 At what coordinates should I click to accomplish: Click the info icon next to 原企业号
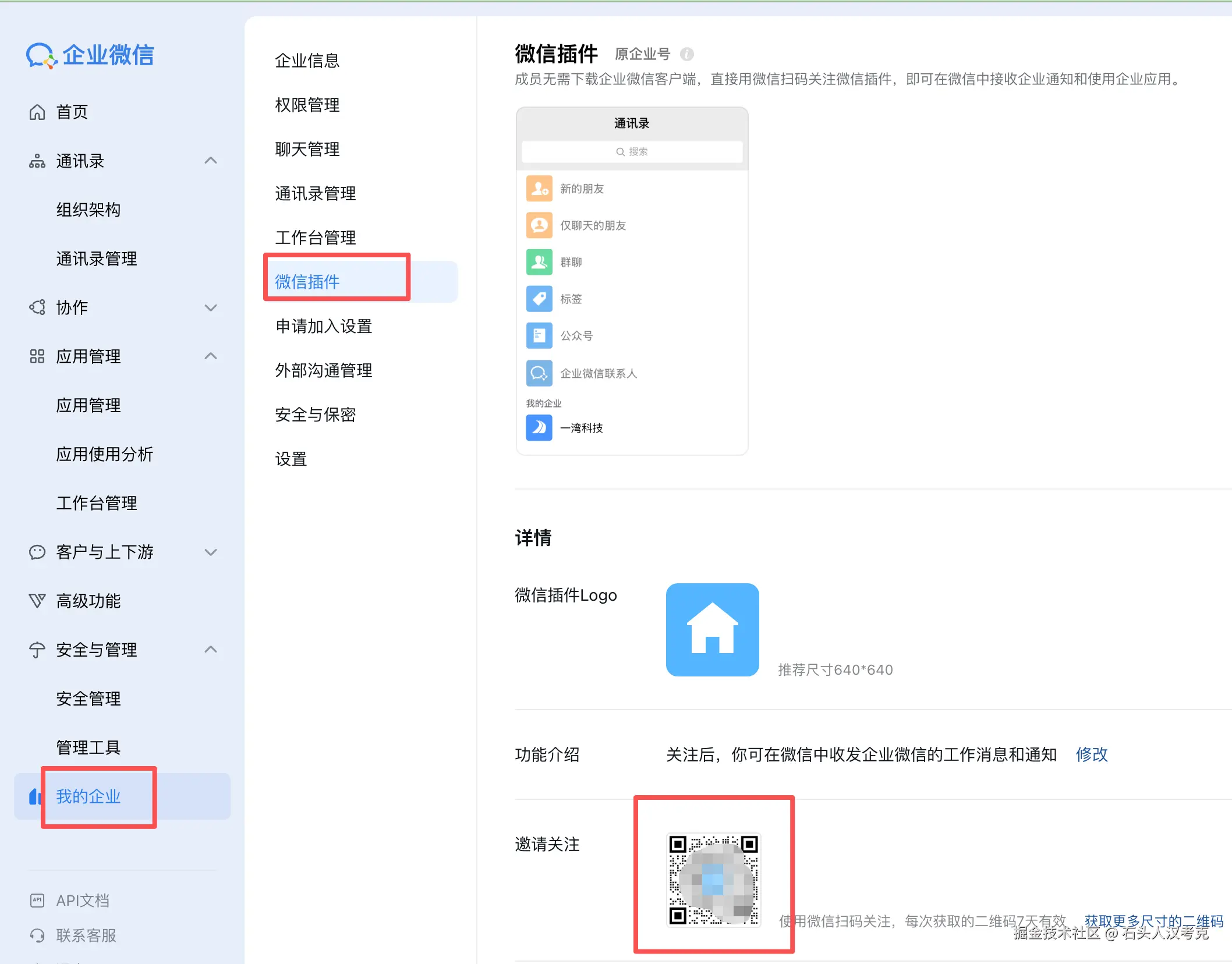click(x=687, y=54)
